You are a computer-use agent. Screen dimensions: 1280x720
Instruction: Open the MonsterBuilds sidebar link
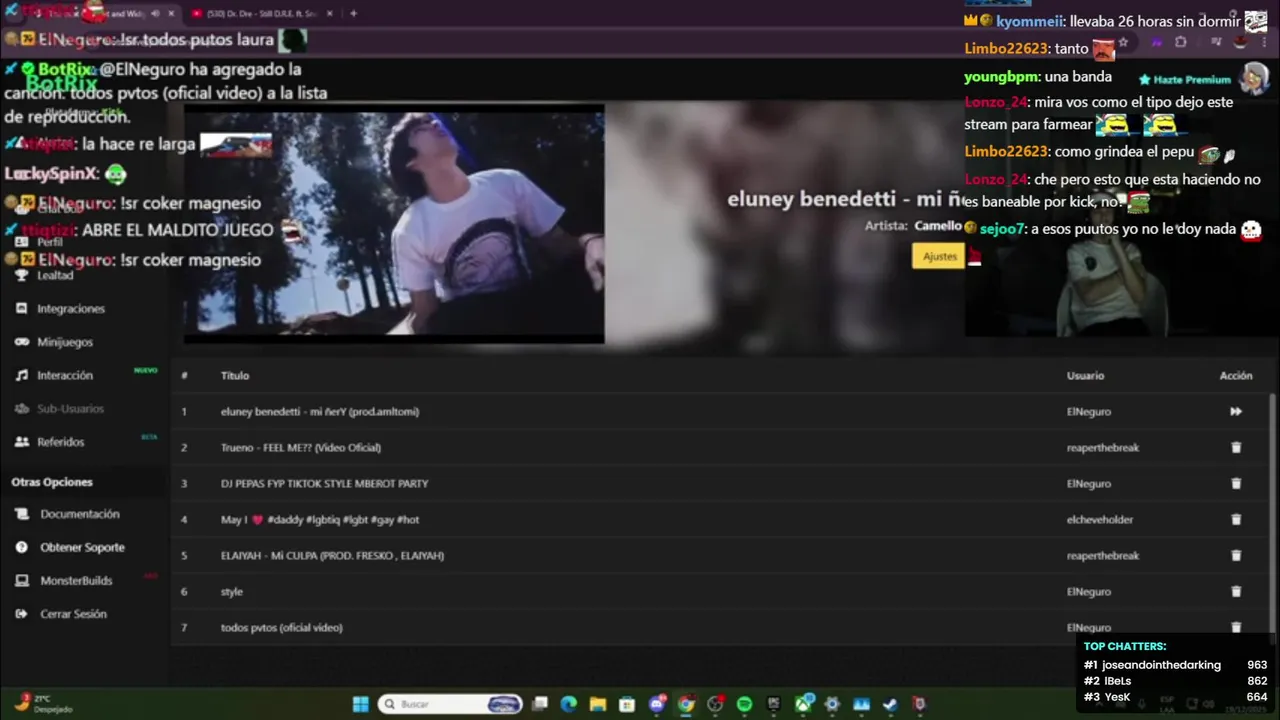point(76,580)
